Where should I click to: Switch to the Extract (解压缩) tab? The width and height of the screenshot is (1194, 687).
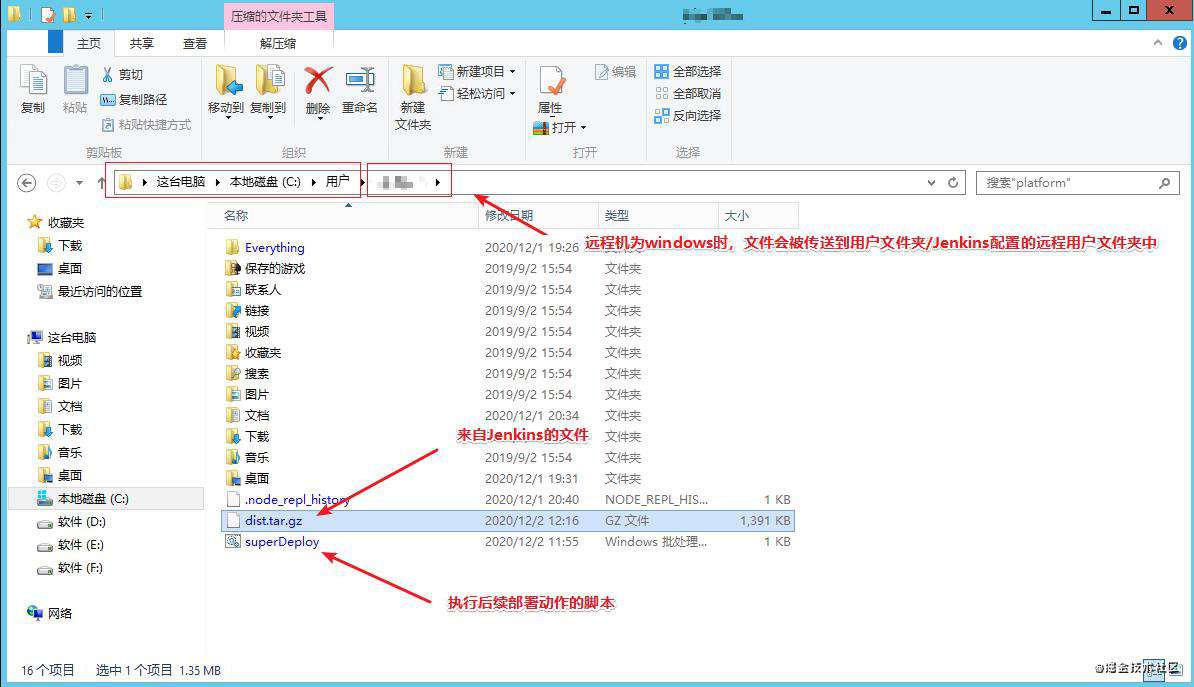coord(278,43)
